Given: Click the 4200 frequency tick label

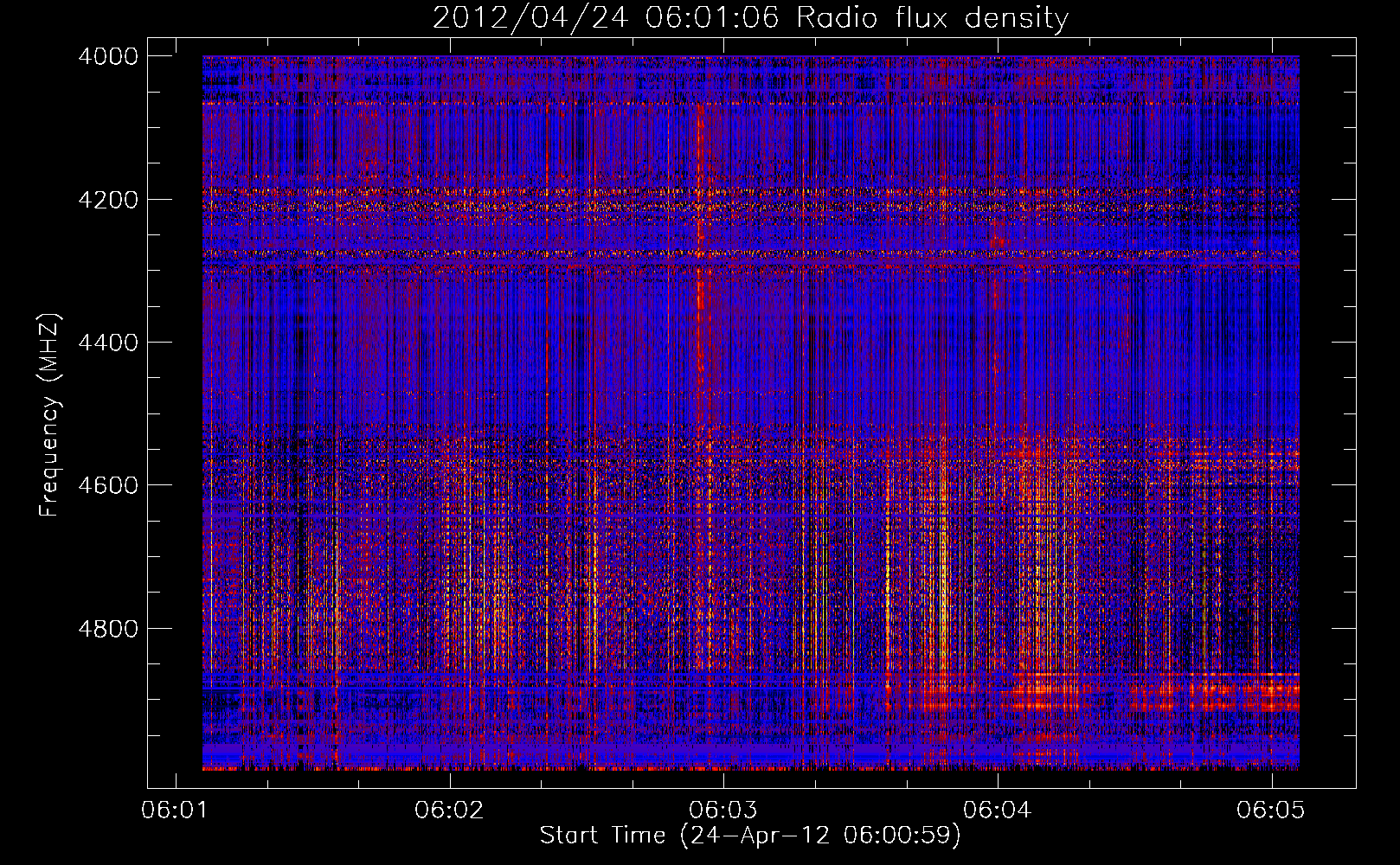Looking at the screenshot, I should pyautogui.click(x=108, y=200).
